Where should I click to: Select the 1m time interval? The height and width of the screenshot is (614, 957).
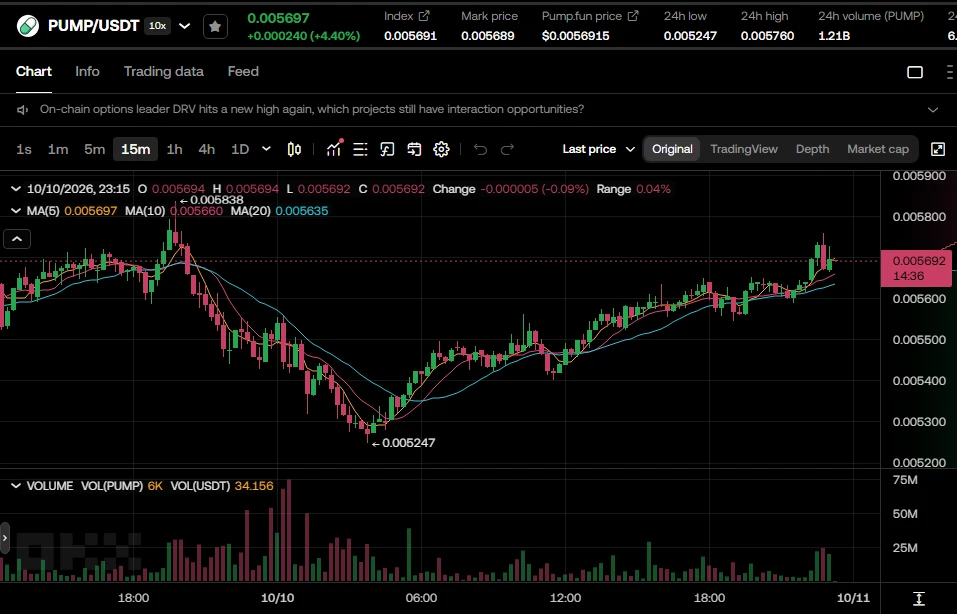pyautogui.click(x=58, y=149)
